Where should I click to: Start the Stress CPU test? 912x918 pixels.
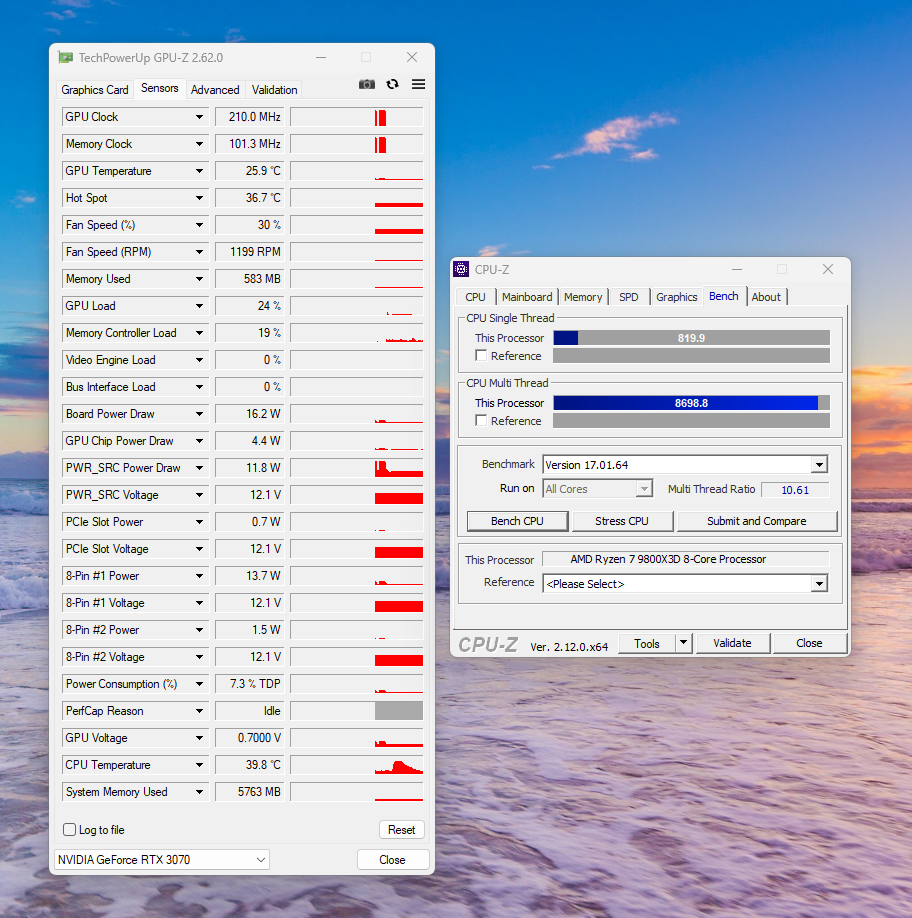point(622,521)
